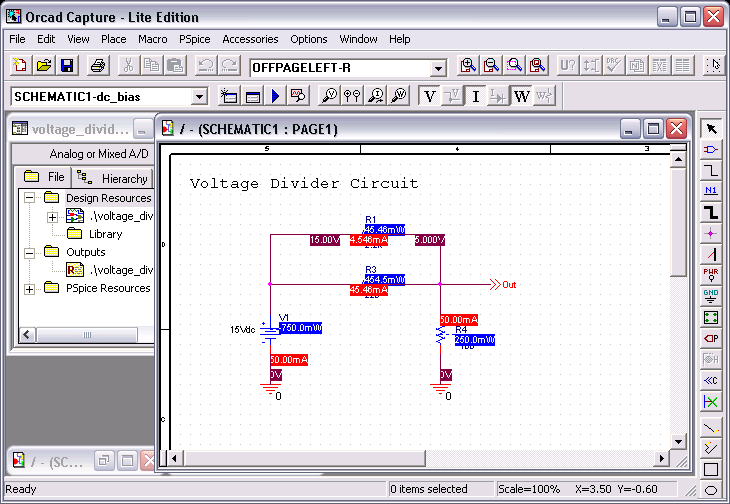Create a new simulation profile icon
730x504 pixels.
point(229,96)
